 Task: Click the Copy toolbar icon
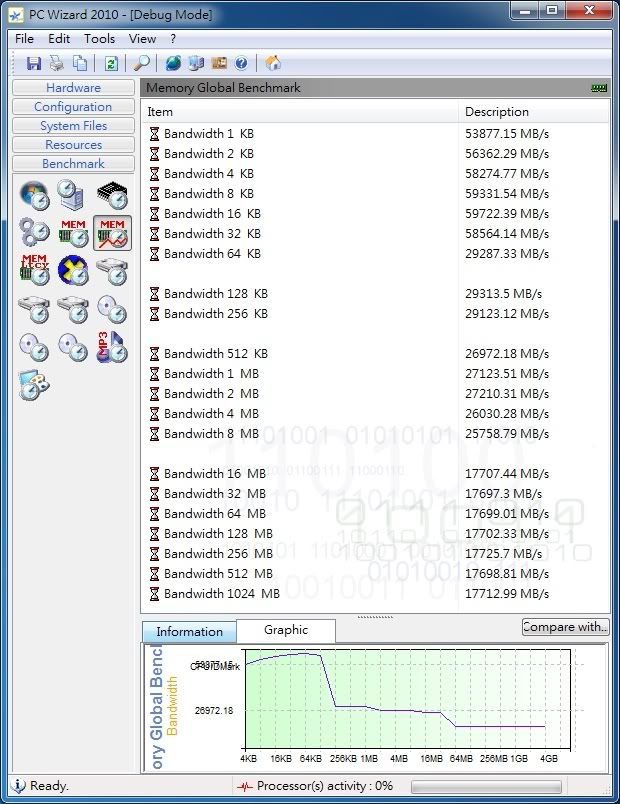(x=79, y=63)
